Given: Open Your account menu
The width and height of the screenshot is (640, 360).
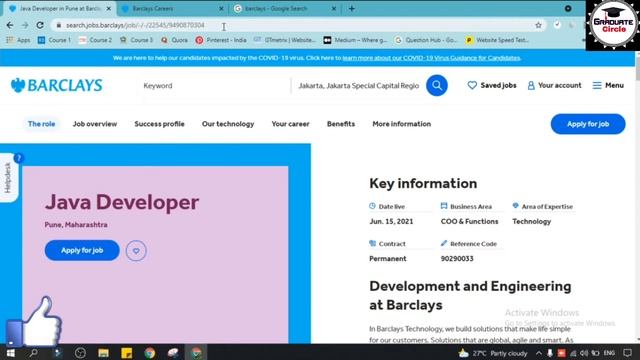Looking at the screenshot, I should coord(554,85).
